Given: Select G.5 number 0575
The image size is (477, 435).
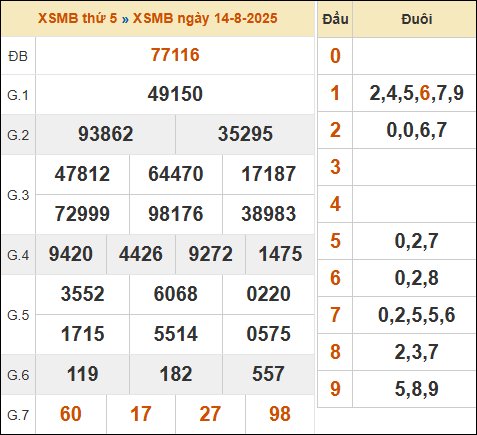Looking at the screenshot, I should 269,334.
